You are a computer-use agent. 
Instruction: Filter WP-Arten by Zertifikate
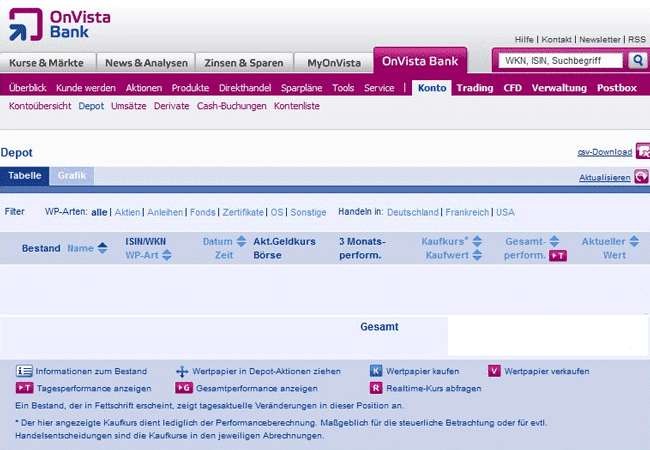(x=243, y=212)
